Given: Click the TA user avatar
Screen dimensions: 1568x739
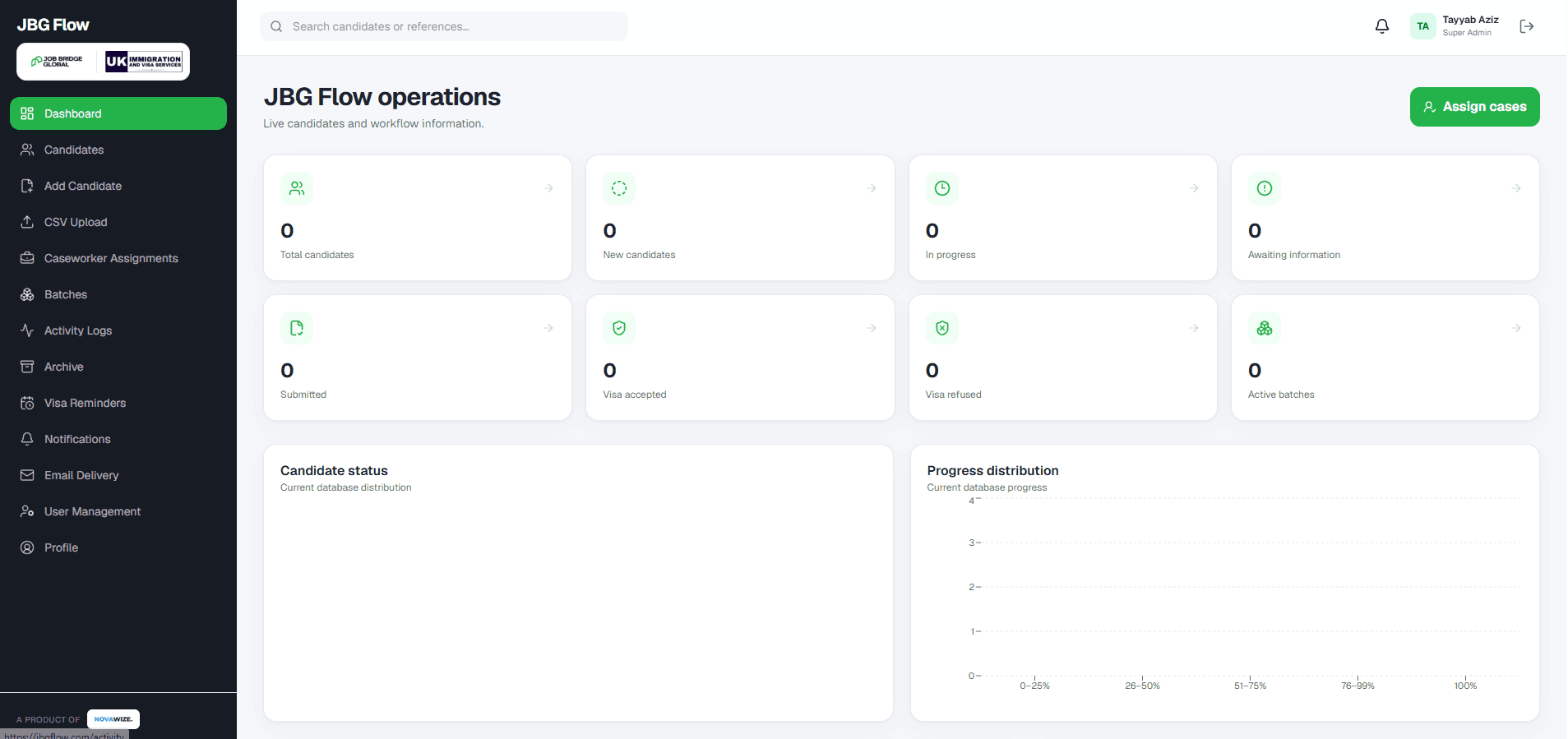Looking at the screenshot, I should [1422, 26].
